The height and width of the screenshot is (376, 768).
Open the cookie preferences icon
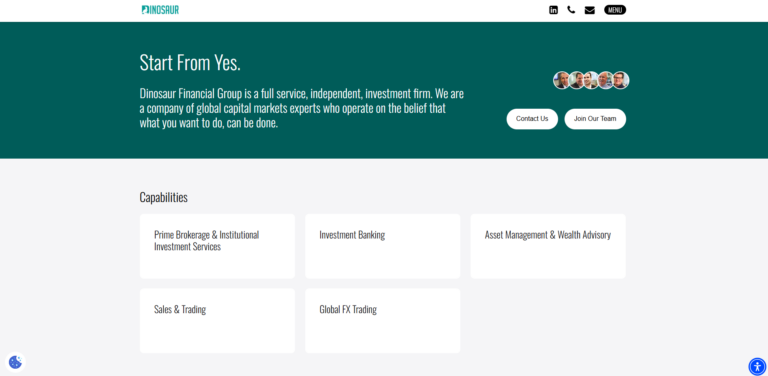click(15, 362)
